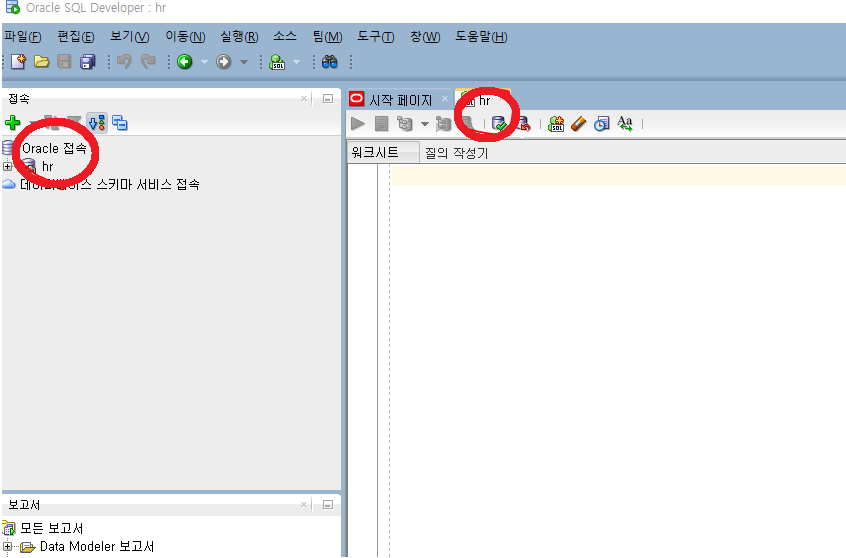Screen dimensions: 846x558
Task: Click the Save disk icon
Action: [64, 62]
